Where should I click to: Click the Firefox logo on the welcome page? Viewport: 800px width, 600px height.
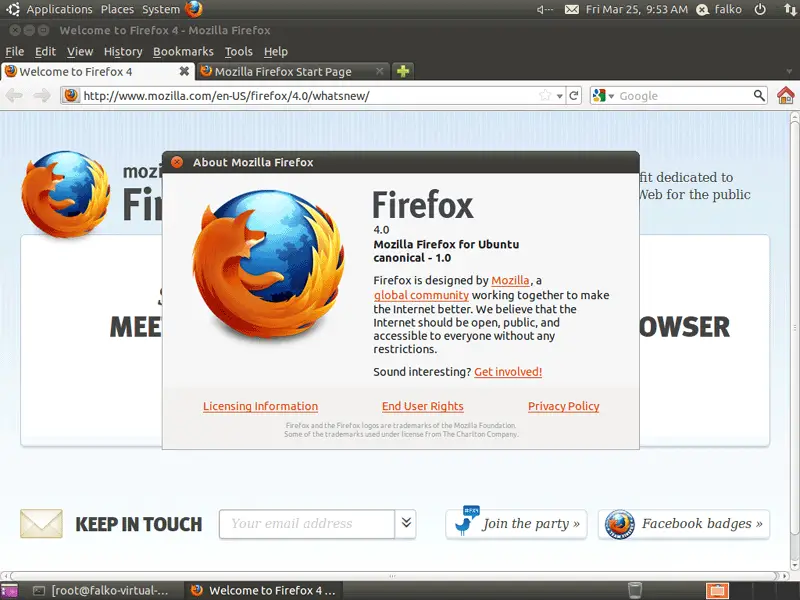coord(65,194)
